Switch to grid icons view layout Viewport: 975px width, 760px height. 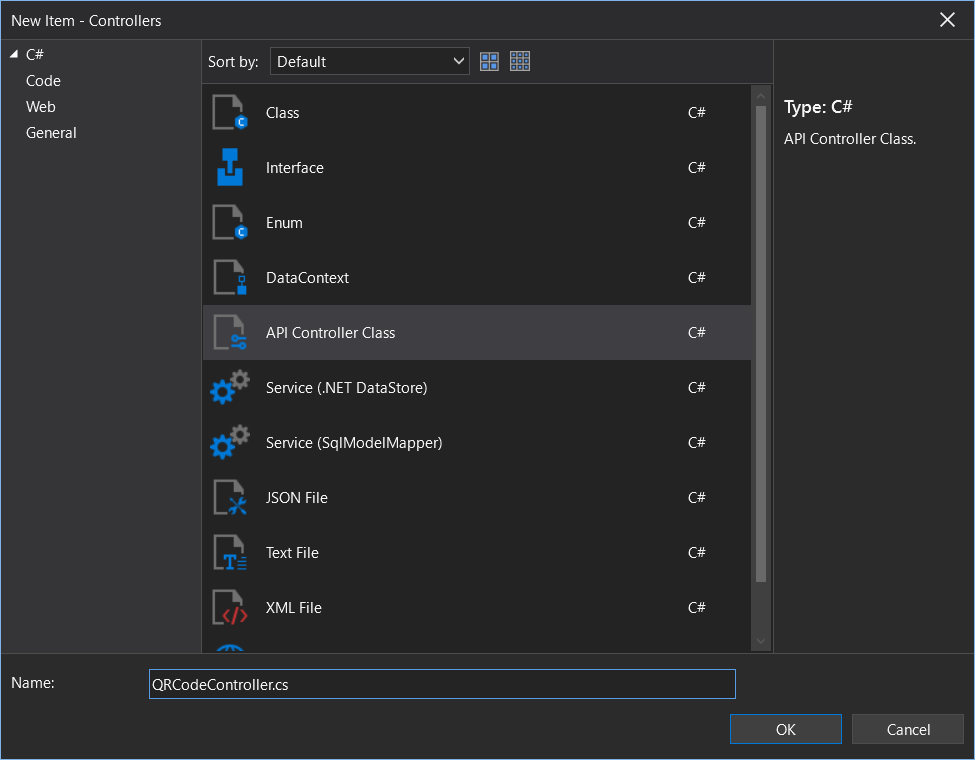pyautogui.click(x=520, y=62)
